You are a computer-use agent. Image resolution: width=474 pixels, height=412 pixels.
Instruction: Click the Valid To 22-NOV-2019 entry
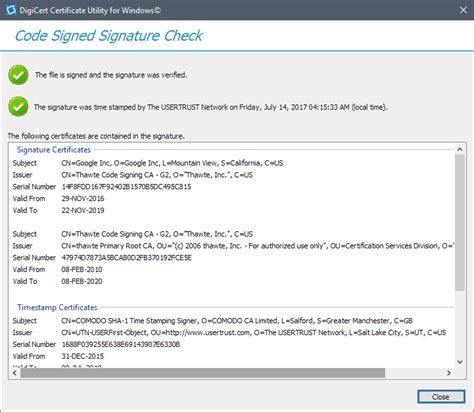58,210
